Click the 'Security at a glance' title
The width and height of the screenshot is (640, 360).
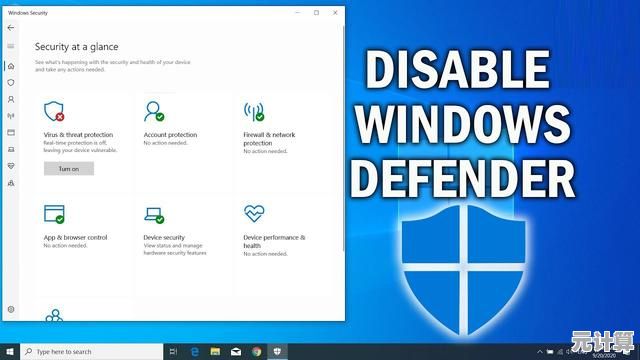tap(77, 47)
